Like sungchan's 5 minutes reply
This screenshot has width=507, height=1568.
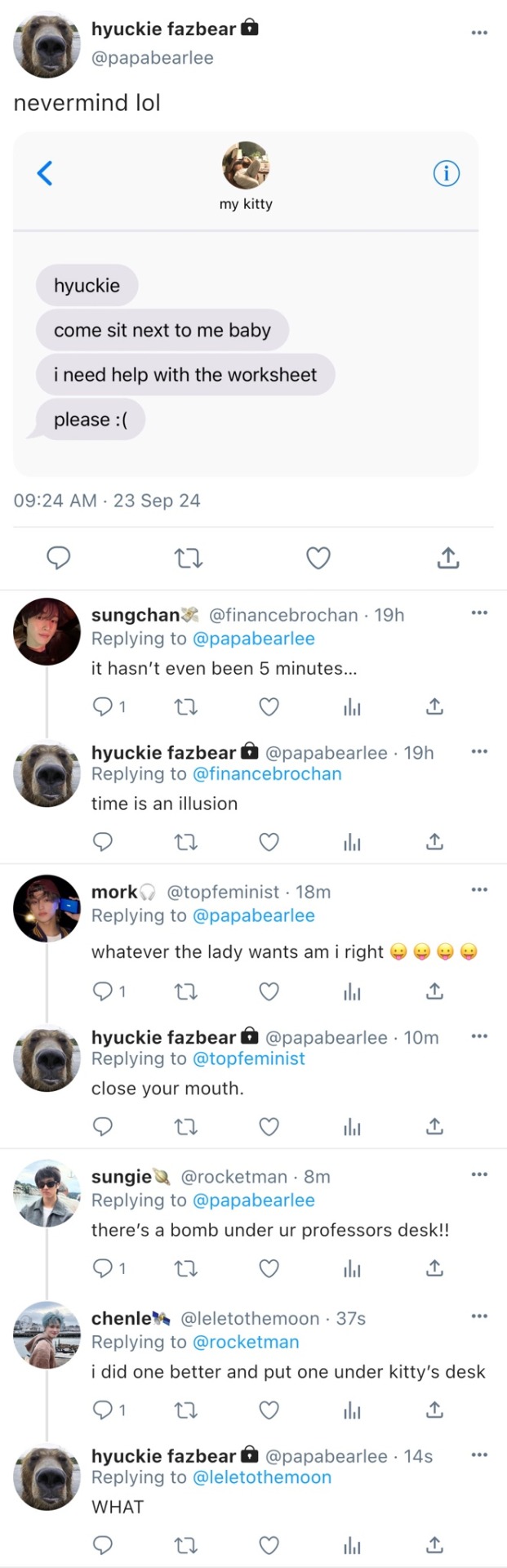269,706
